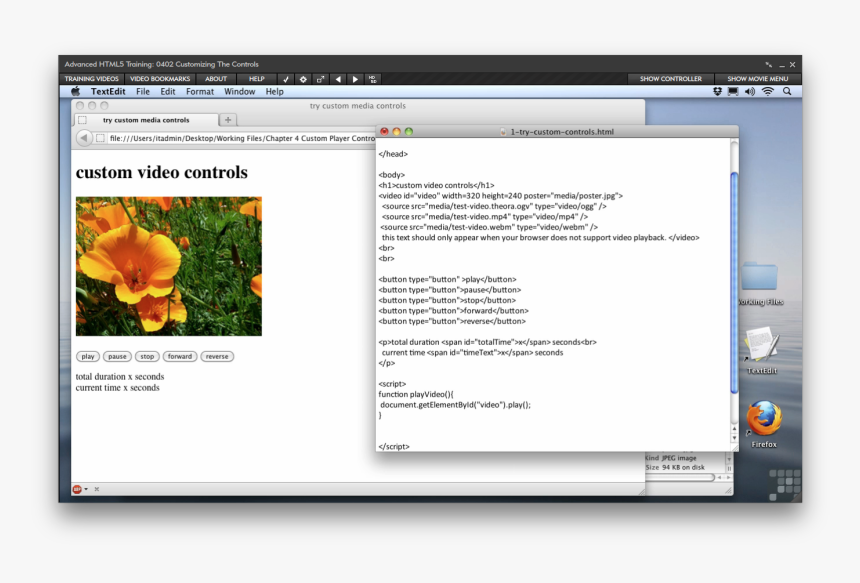Open the Training Videos menu
The width and height of the screenshot is (860, 583).
point(92,79)
